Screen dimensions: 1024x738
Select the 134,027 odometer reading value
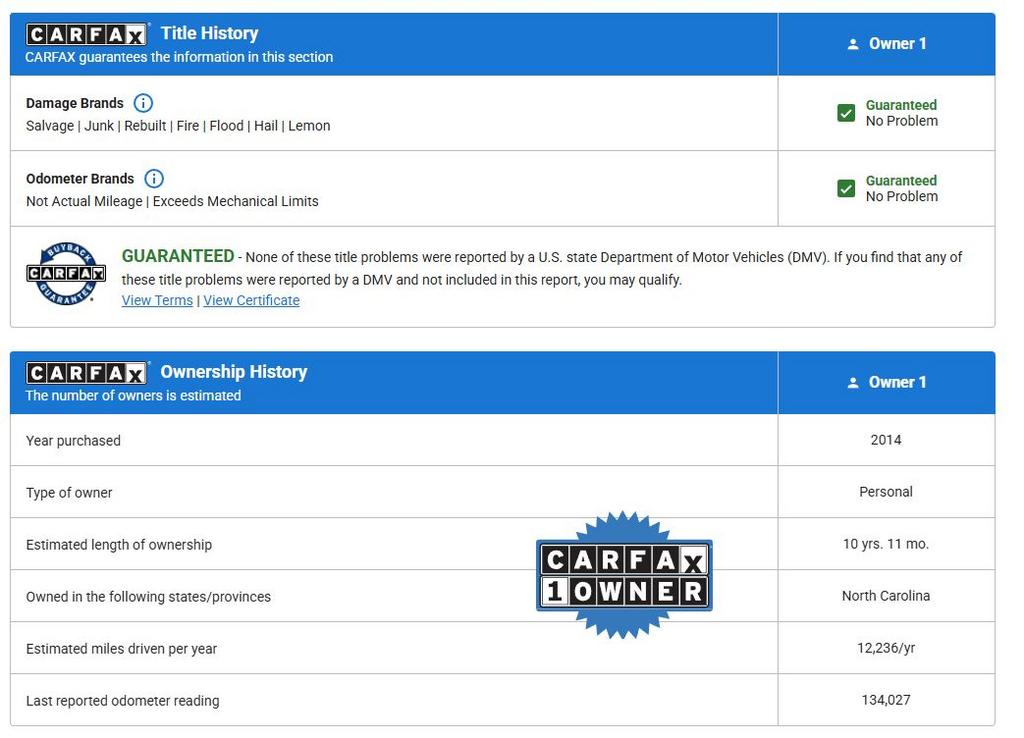click(x=886, y=700)
